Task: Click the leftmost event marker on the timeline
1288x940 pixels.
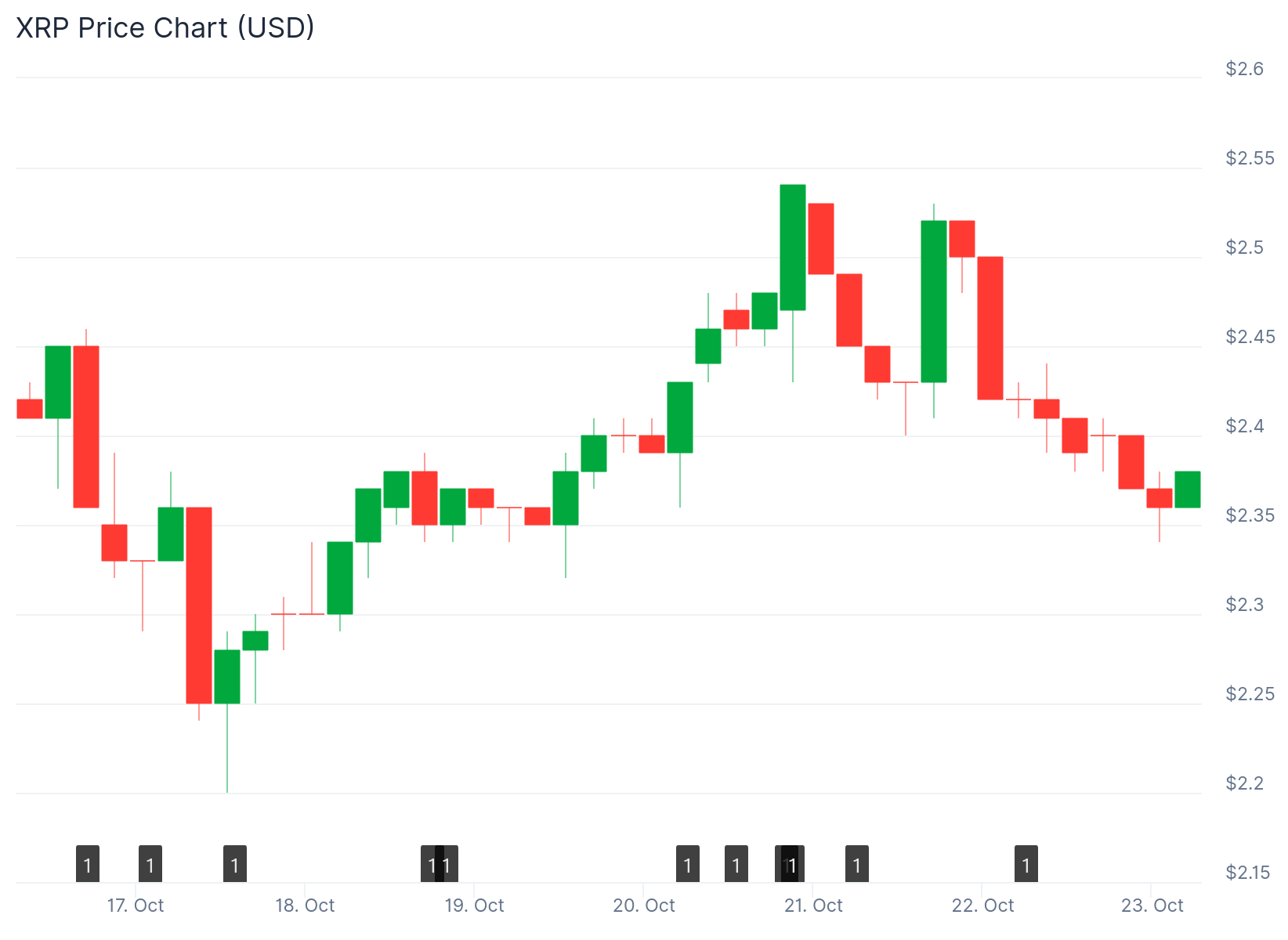Action: tap(88, 865)
